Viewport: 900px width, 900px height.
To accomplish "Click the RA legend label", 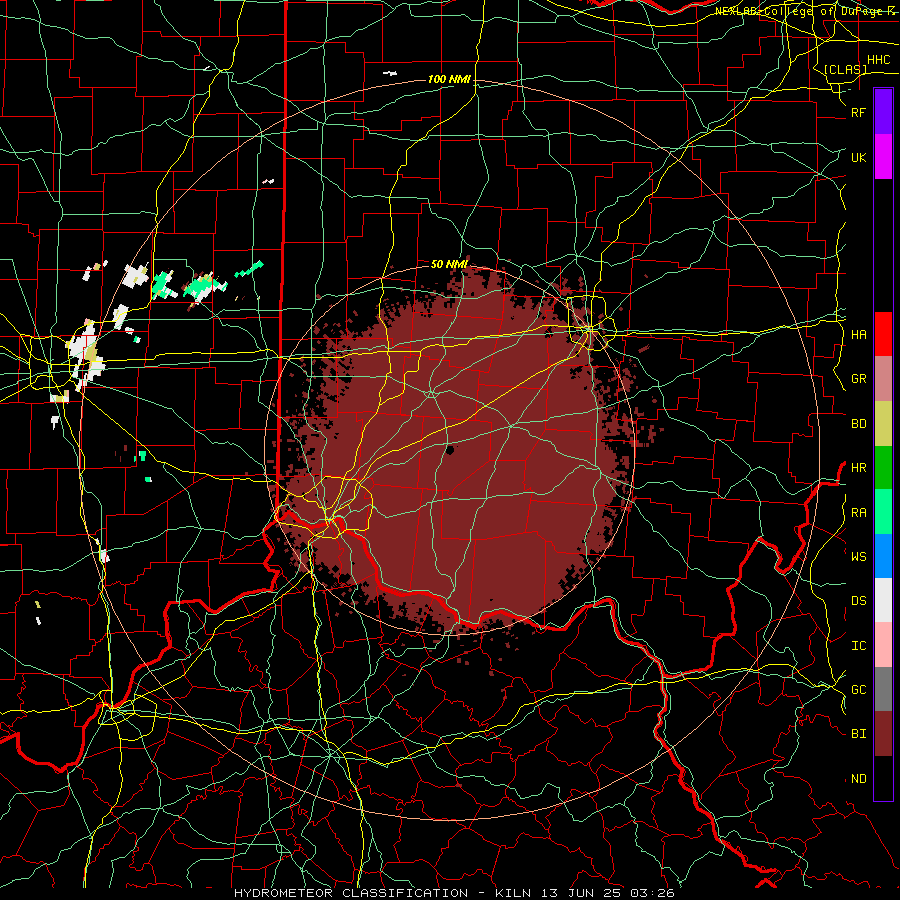I will (858, 513).
